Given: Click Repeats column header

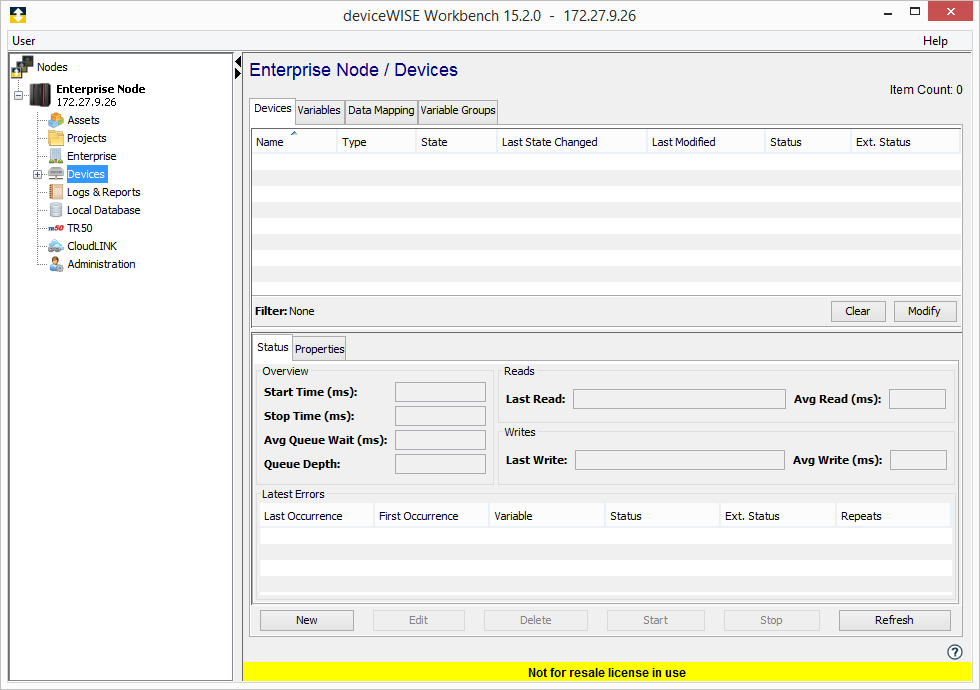Looking at the screenshot, I should [x=893, y=516].
